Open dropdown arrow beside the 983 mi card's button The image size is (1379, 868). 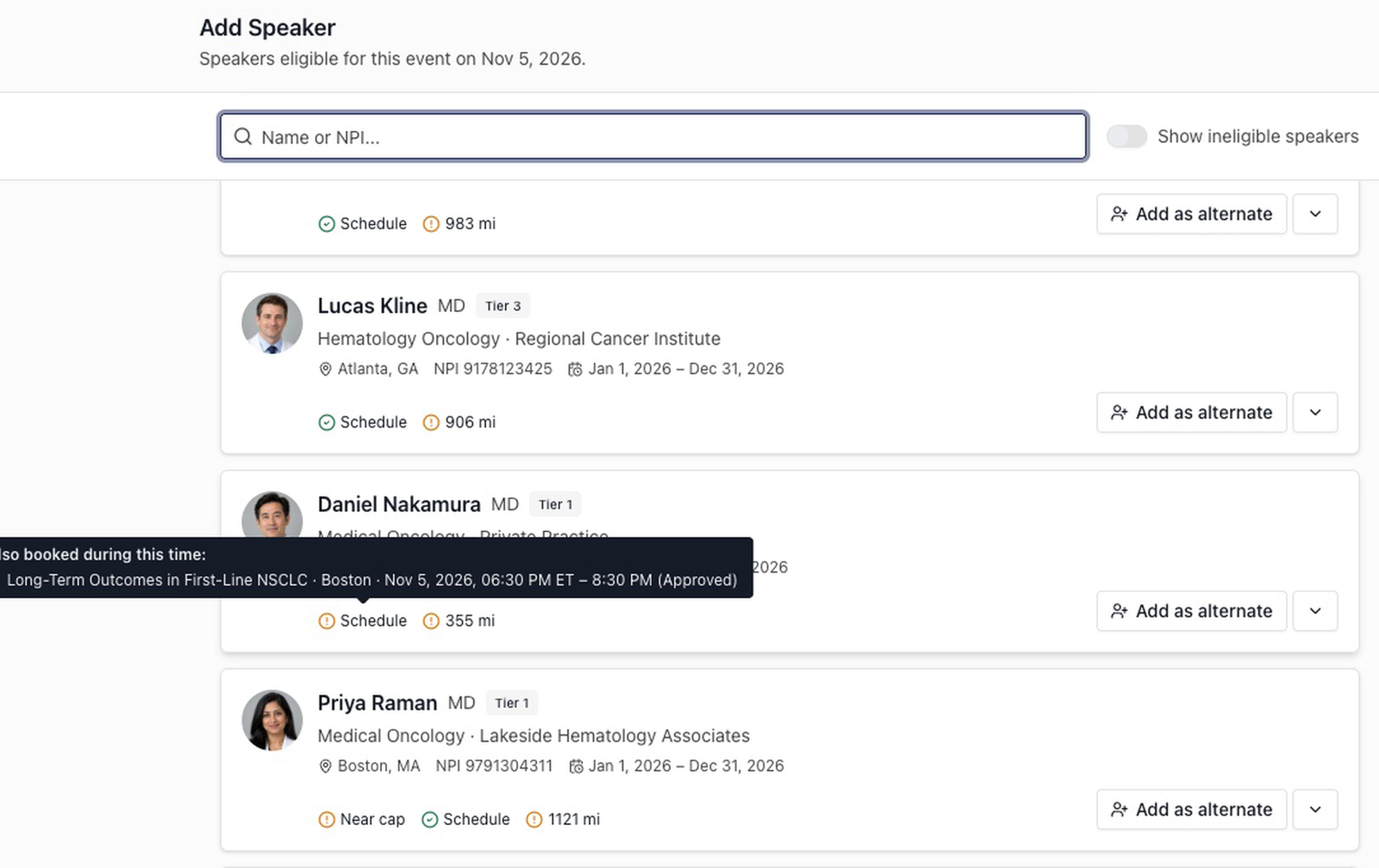(1315, 214)
